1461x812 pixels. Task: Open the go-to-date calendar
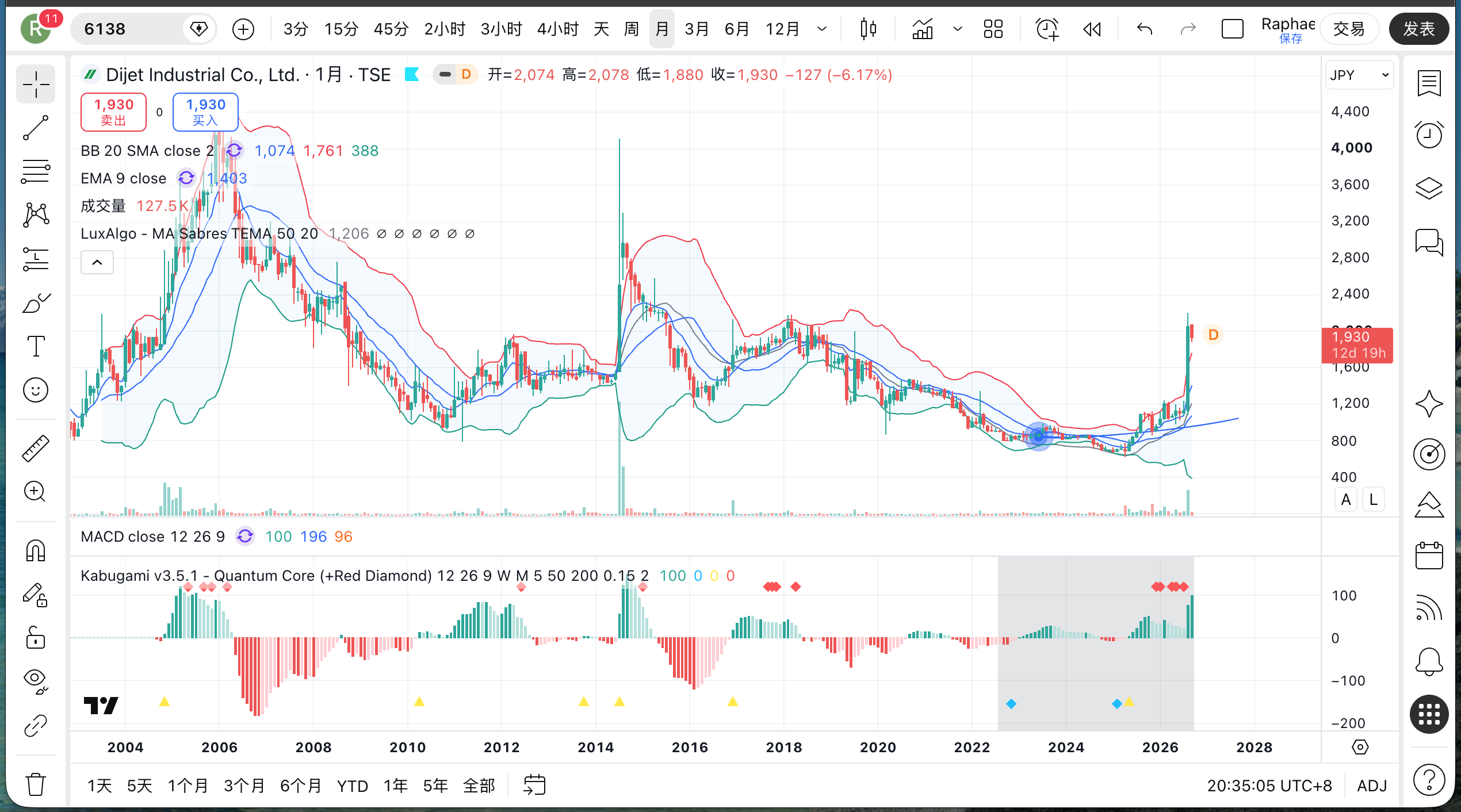point(534,785)
